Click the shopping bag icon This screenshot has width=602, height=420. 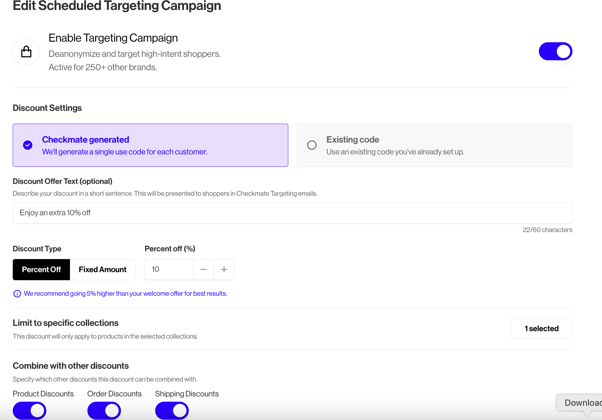tap(26, 51)
